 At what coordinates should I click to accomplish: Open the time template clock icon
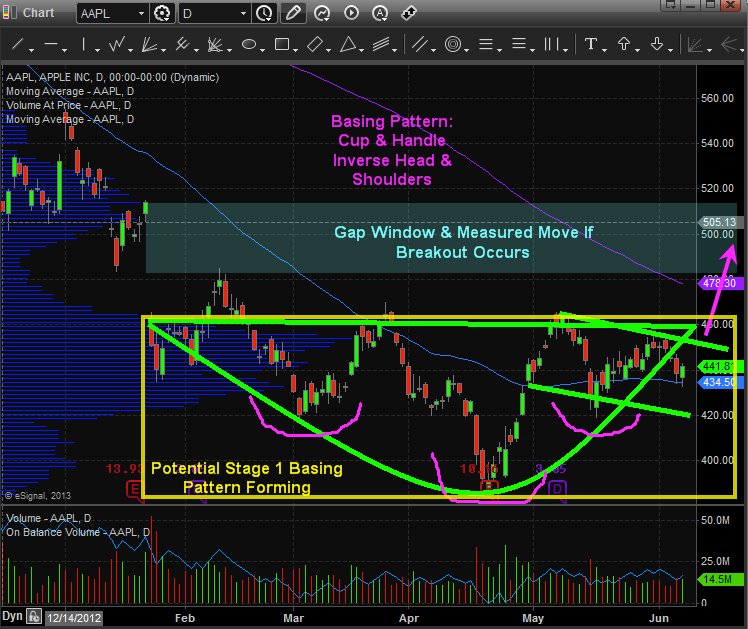(x=264, y=13)
